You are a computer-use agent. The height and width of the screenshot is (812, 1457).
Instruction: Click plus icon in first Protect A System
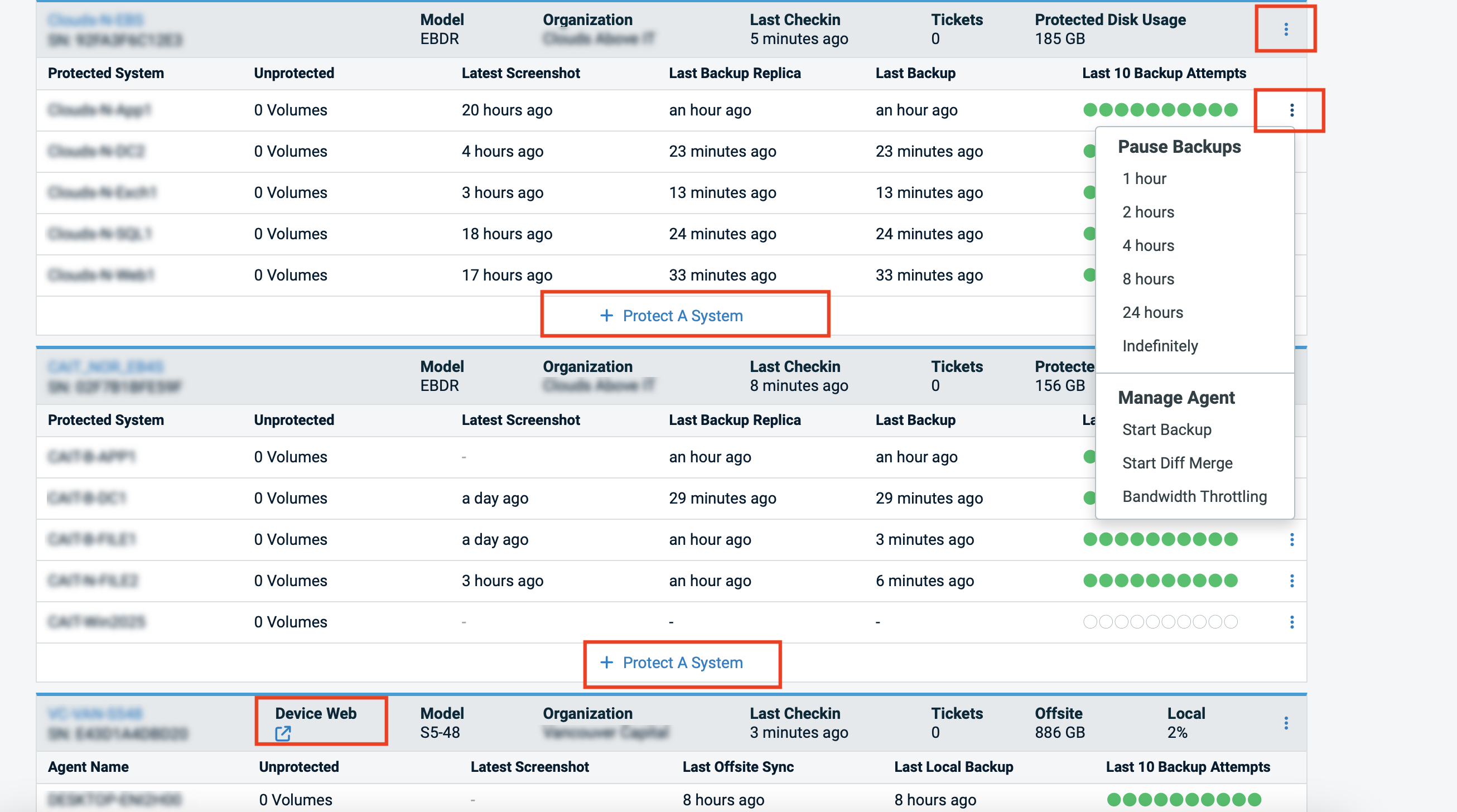(606, 316)
